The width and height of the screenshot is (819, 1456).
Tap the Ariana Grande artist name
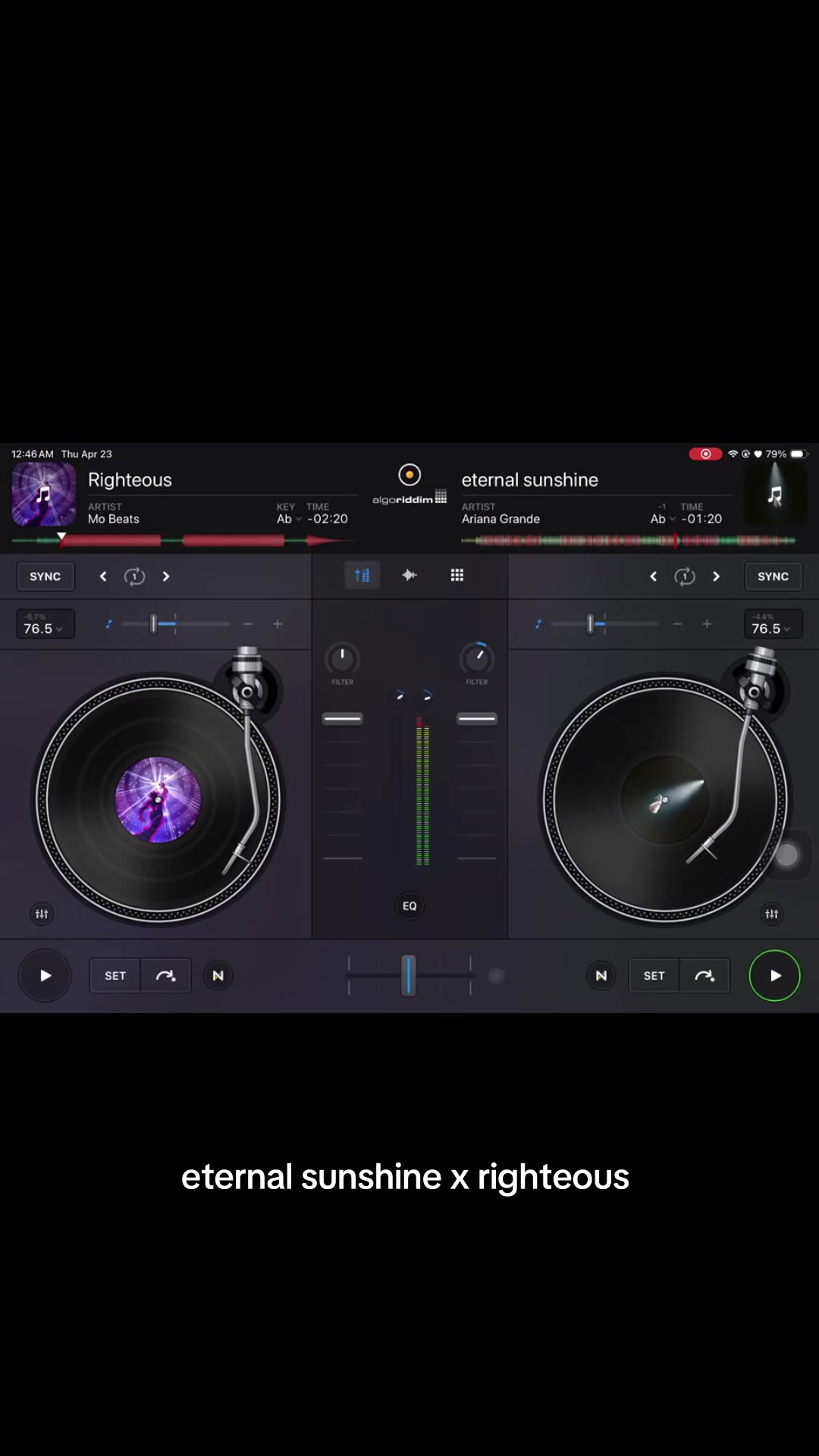(x=501, y=519)
